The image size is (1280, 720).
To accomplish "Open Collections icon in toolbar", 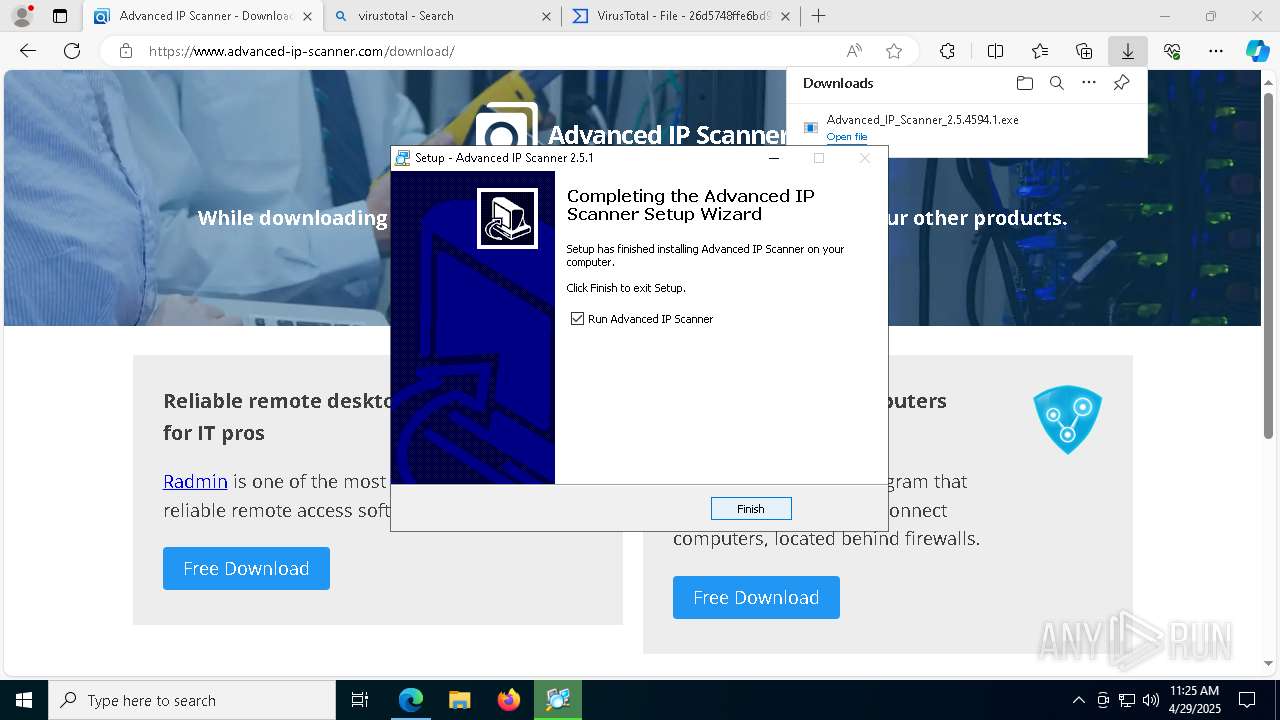I will click(x=1084, y=51).
